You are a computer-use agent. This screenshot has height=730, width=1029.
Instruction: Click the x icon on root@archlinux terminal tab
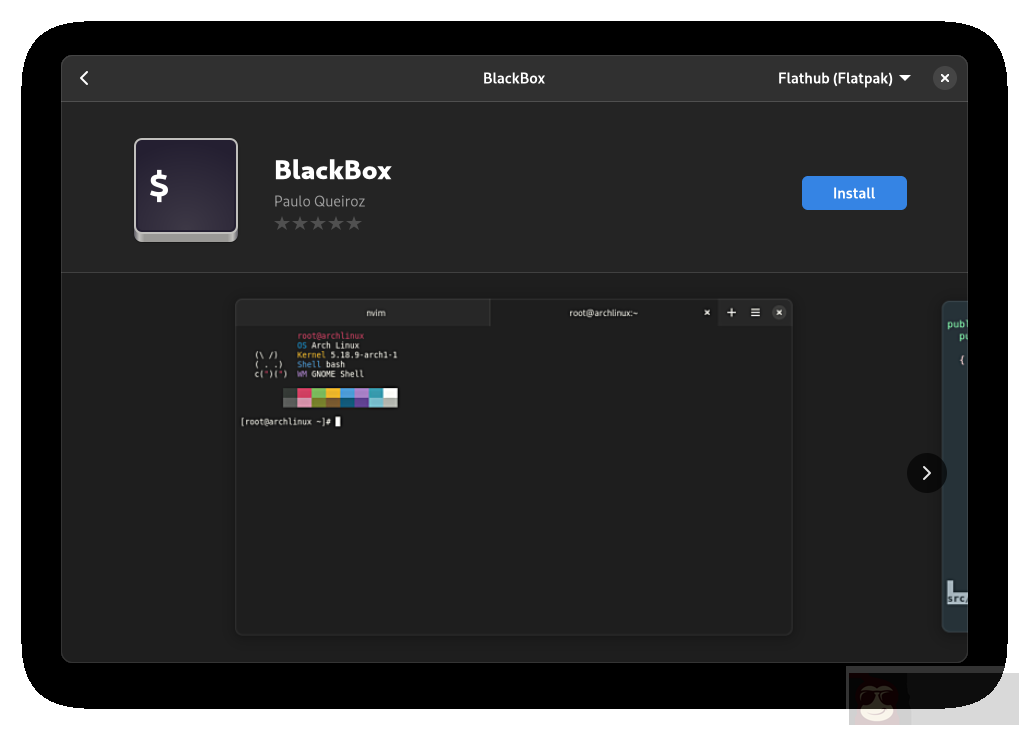(x=707, y=312)
